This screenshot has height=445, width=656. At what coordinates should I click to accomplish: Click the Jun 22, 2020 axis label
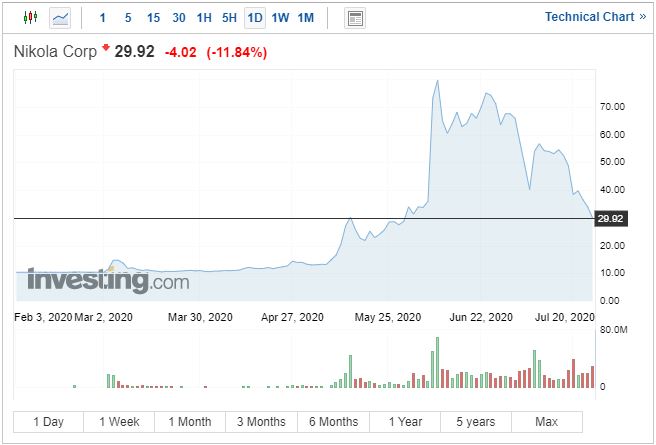point(481,317)
